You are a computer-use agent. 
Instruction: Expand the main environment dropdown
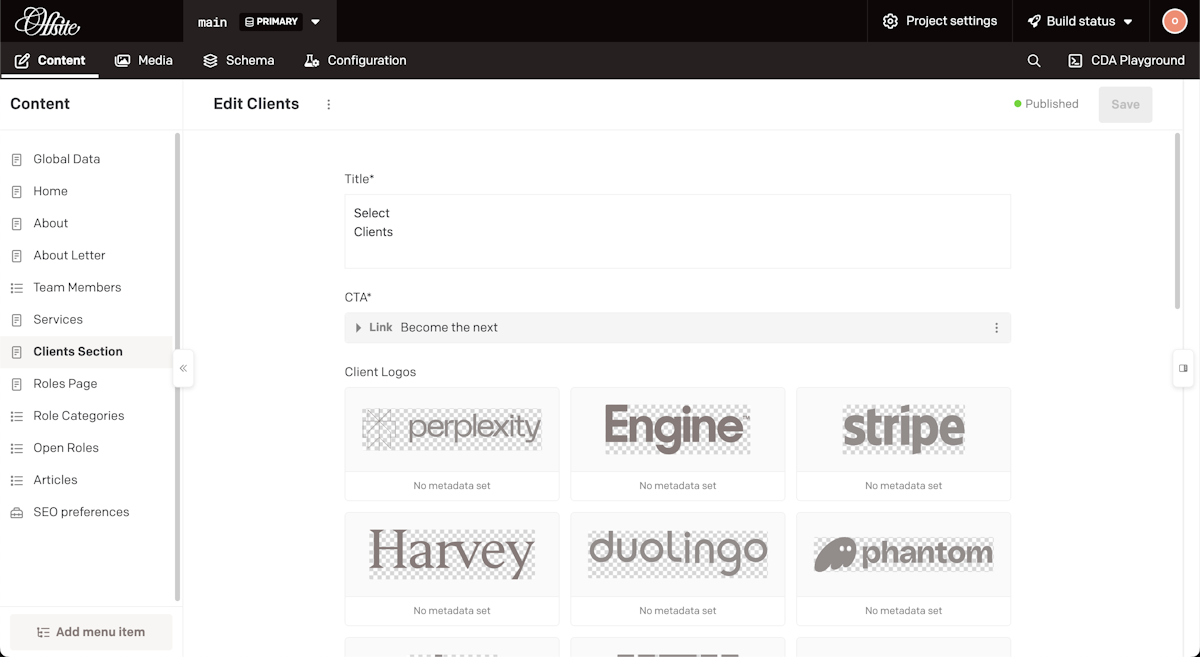coord(316,22)
